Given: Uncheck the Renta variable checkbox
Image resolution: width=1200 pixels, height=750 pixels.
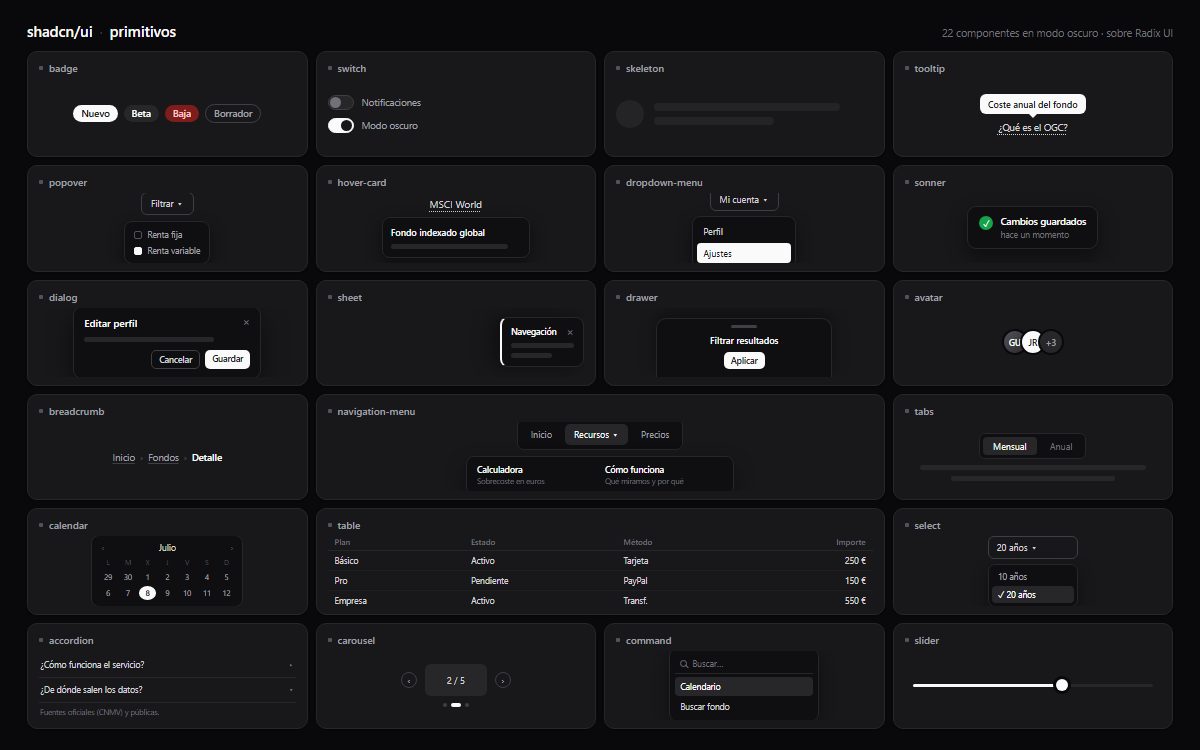Looking at the screenshot, I should 138,251.
